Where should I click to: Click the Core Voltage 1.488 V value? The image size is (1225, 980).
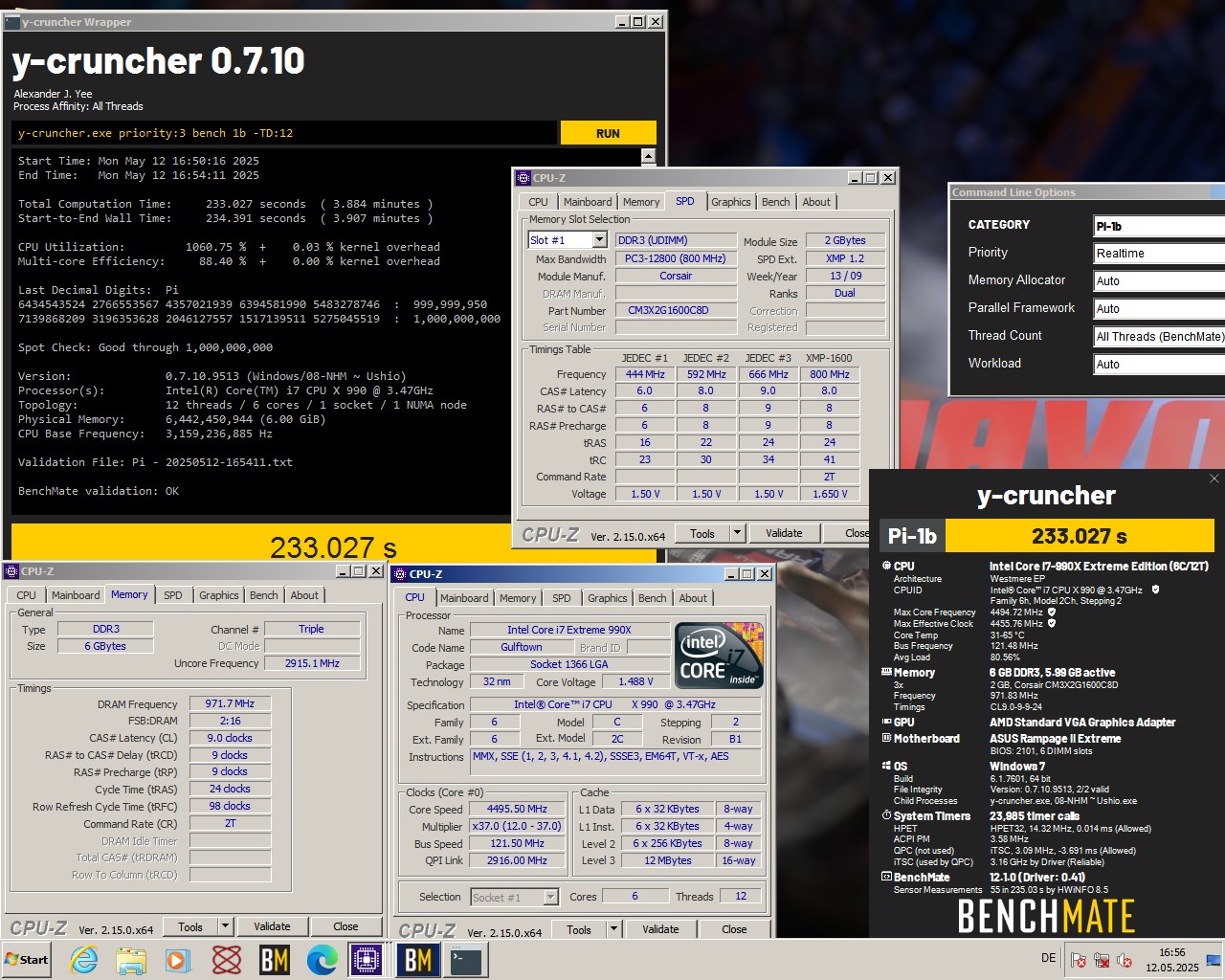636,681
